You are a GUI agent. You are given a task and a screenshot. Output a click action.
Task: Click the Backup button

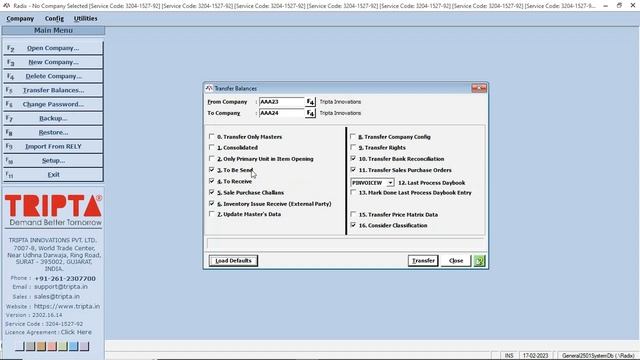pyautogui.click(x=53, y=118)
